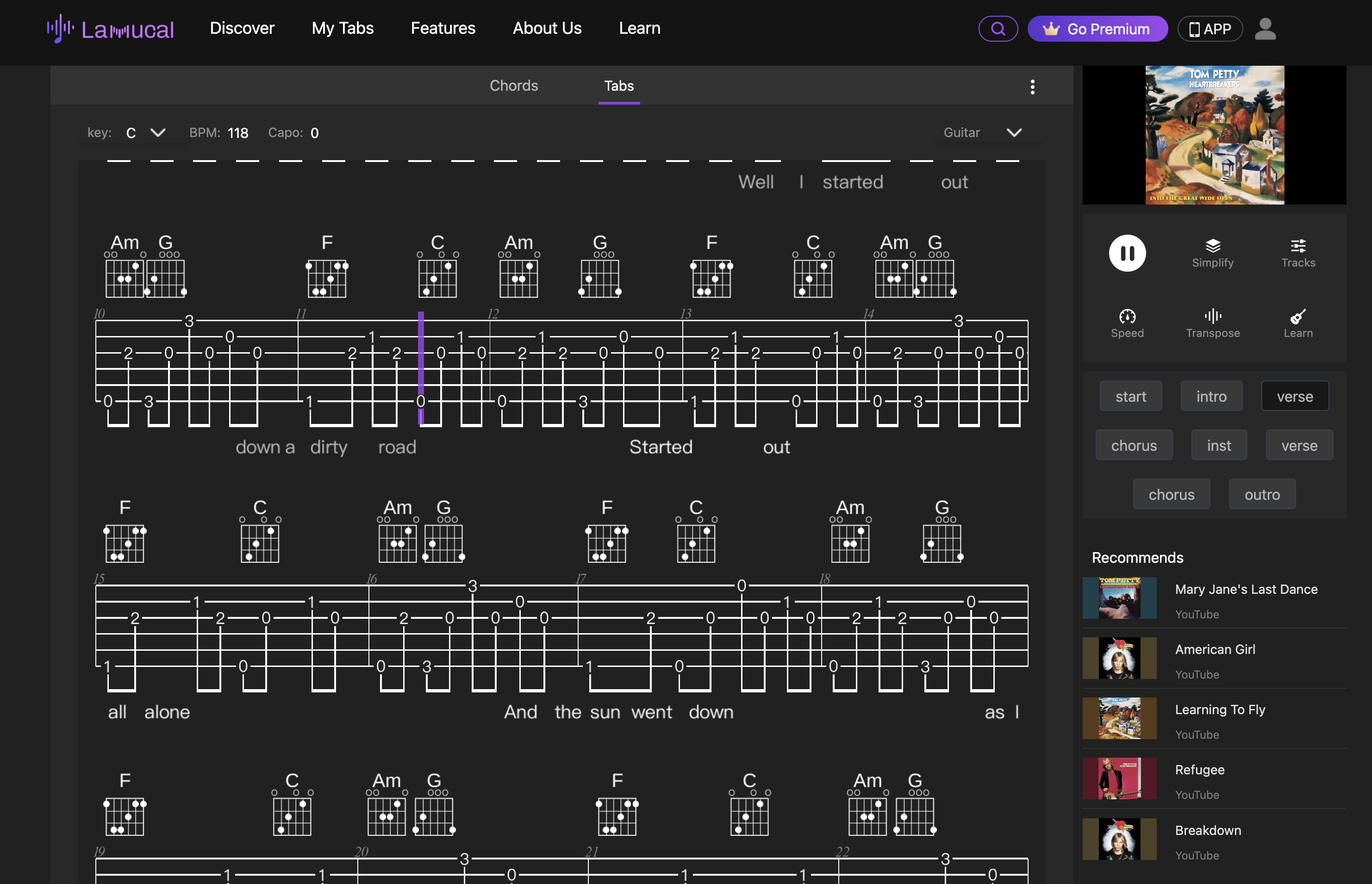
Task: Jump to the outro section
Action: pos(1261,494)
